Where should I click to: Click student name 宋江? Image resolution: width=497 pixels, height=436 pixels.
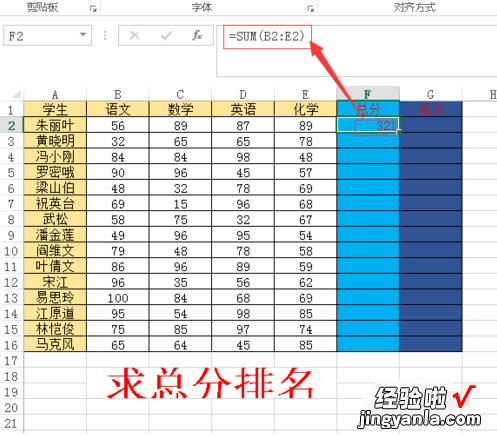(x=55, y=282)
